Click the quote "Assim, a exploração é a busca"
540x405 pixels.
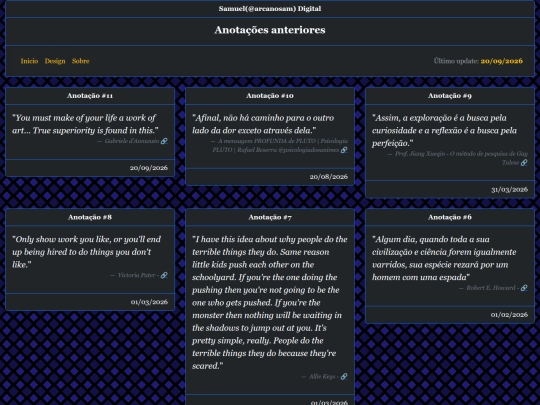[444, 131]
